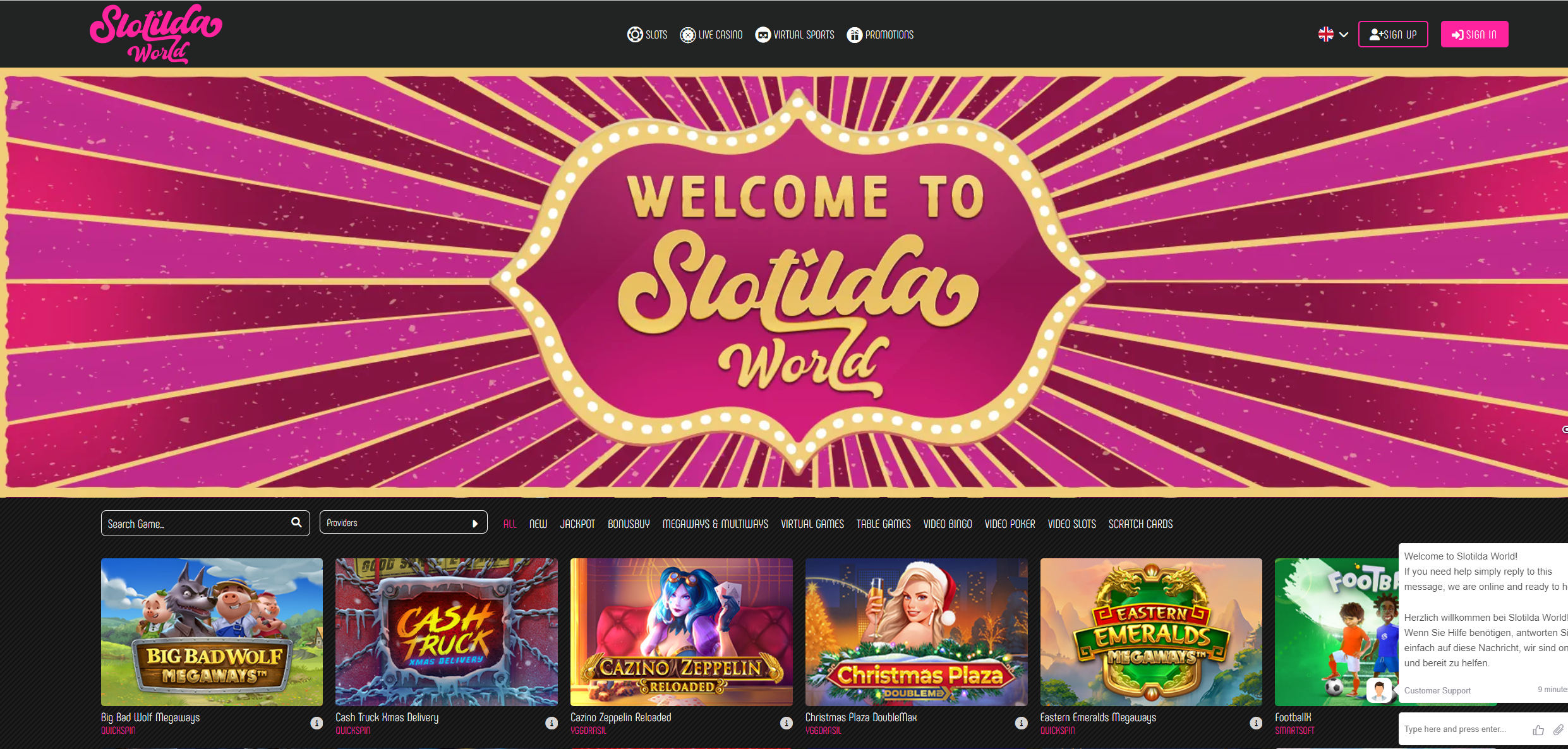Select the Scratch Cards category
Screen dimensions: 1568x749
(1140, 524)
